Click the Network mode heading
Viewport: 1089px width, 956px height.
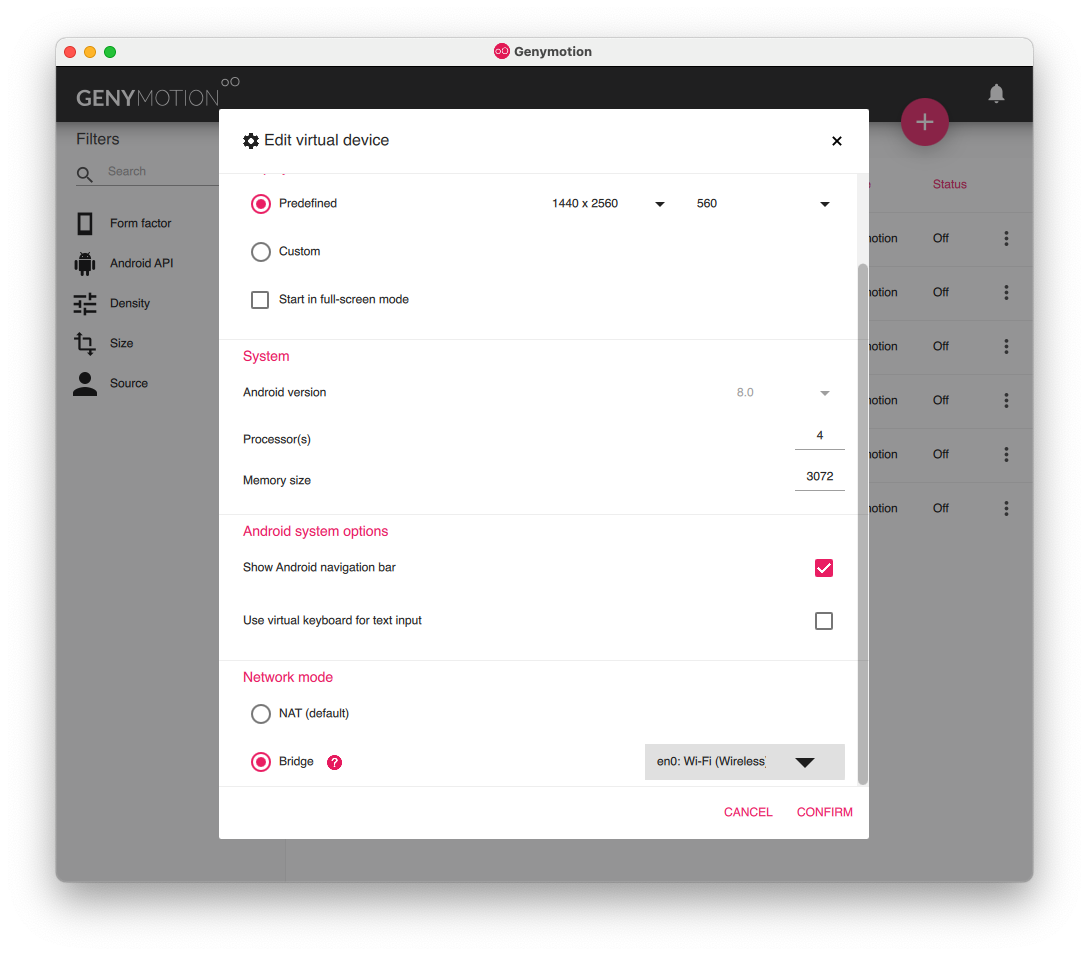(288, 677)
